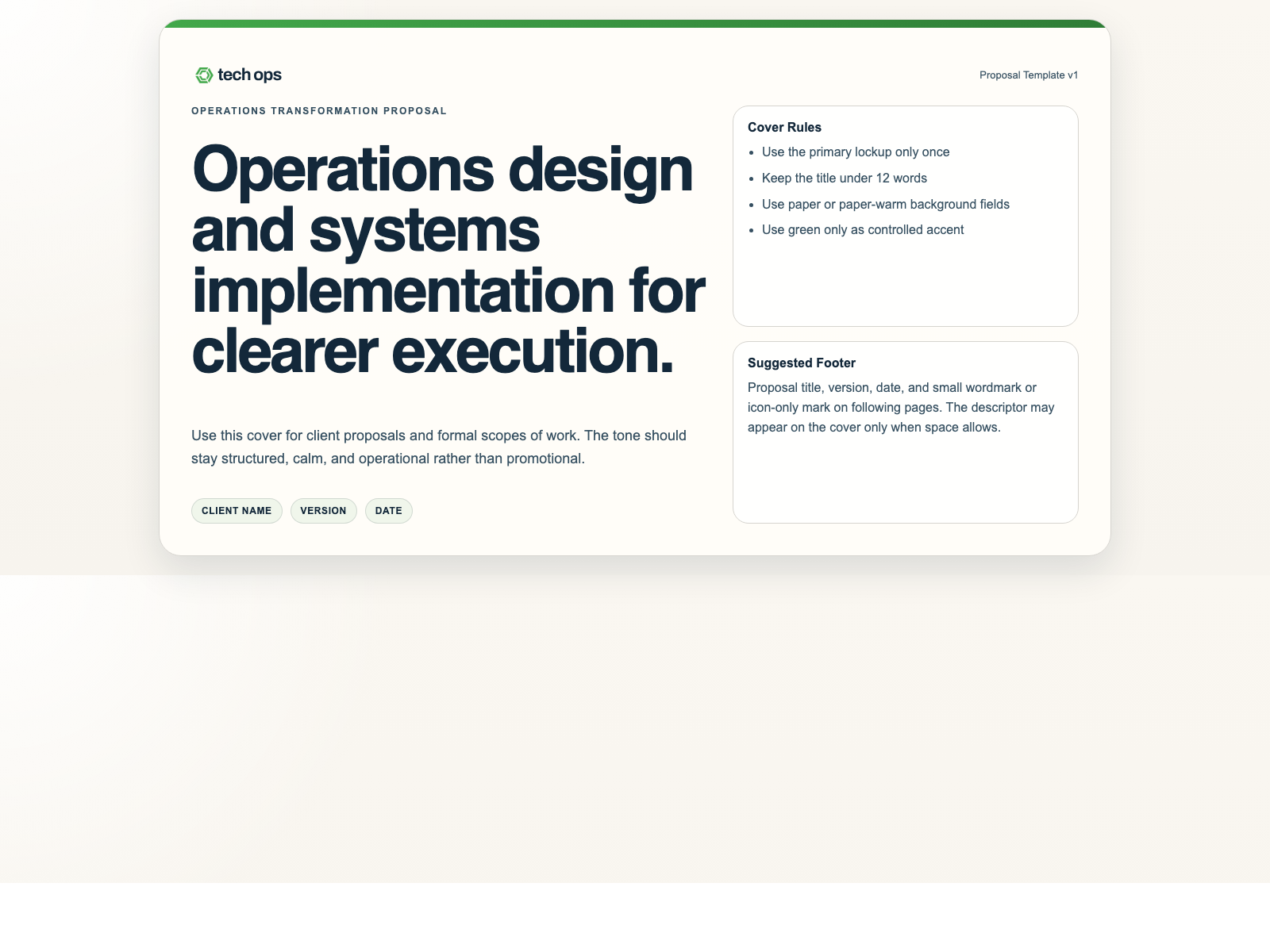Click the green accent bar atop the card
This screenshot has height=952, width=1270.
635,24
